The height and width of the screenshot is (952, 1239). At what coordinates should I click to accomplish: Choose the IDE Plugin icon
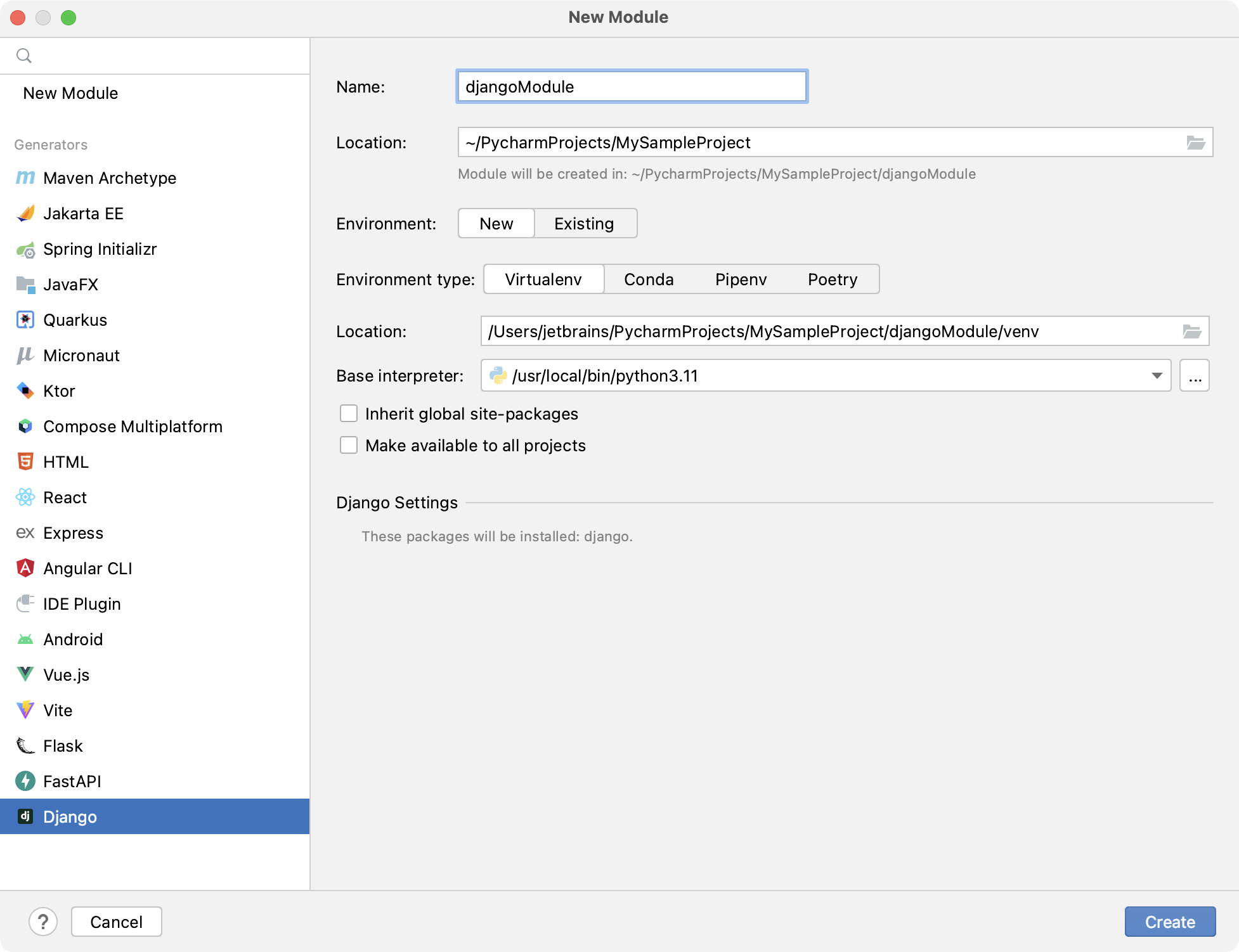25,604
